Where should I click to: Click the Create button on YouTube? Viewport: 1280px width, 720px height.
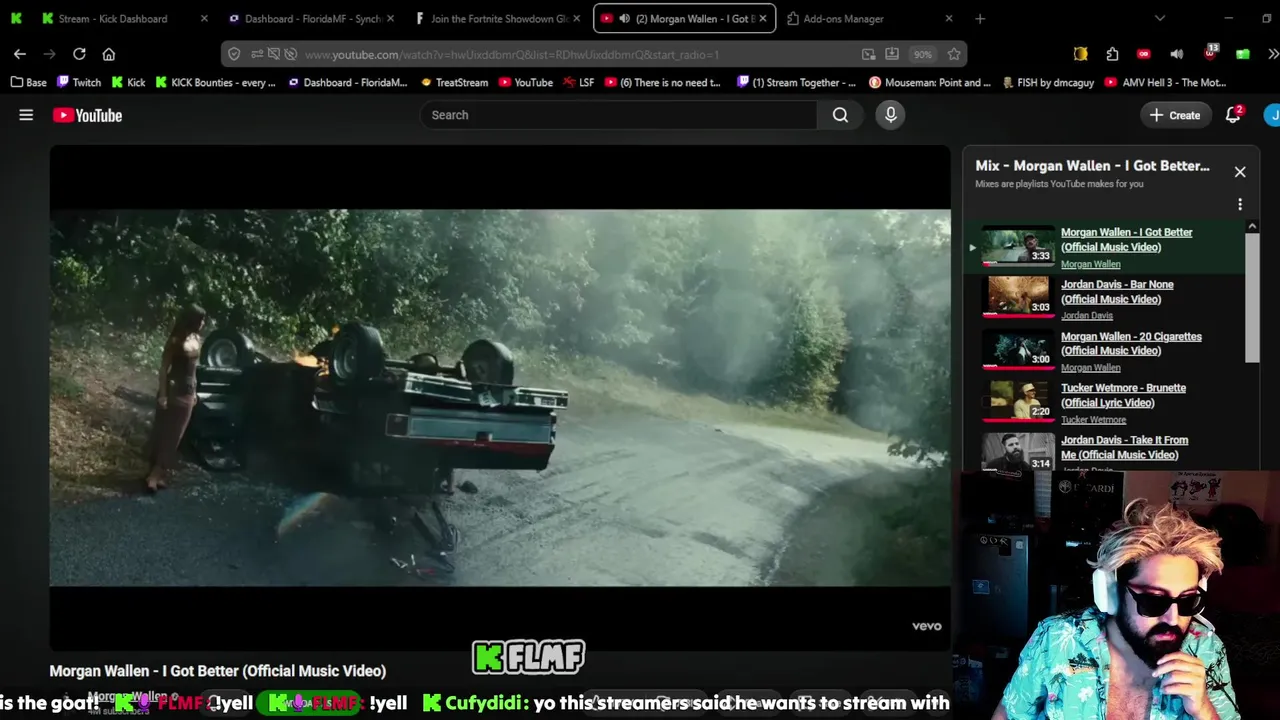click(x=1174, y=115)
